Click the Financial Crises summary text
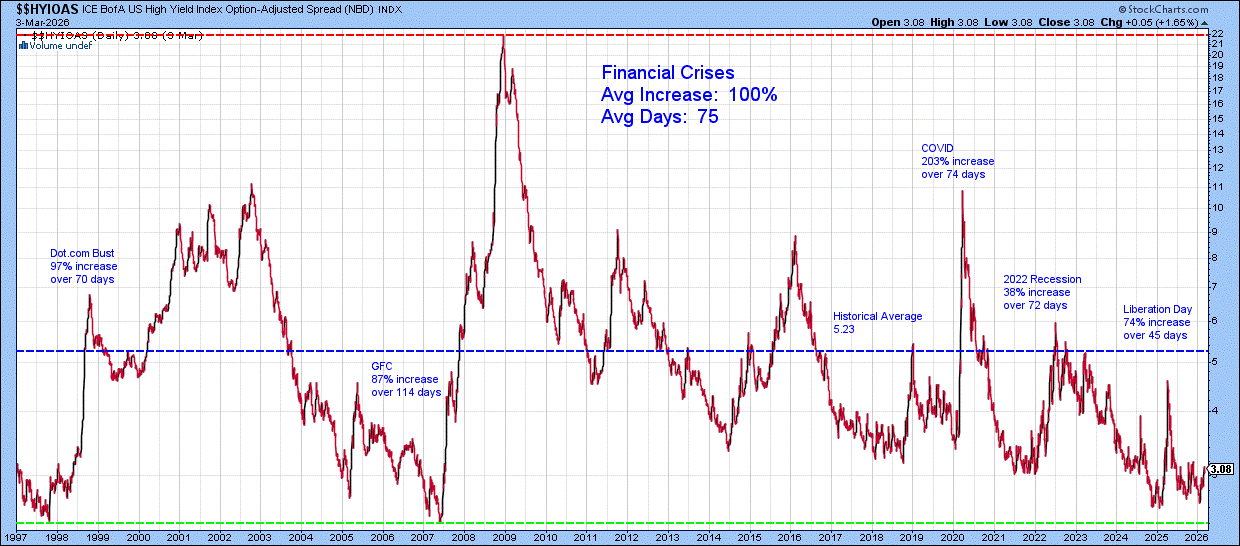 688,95
